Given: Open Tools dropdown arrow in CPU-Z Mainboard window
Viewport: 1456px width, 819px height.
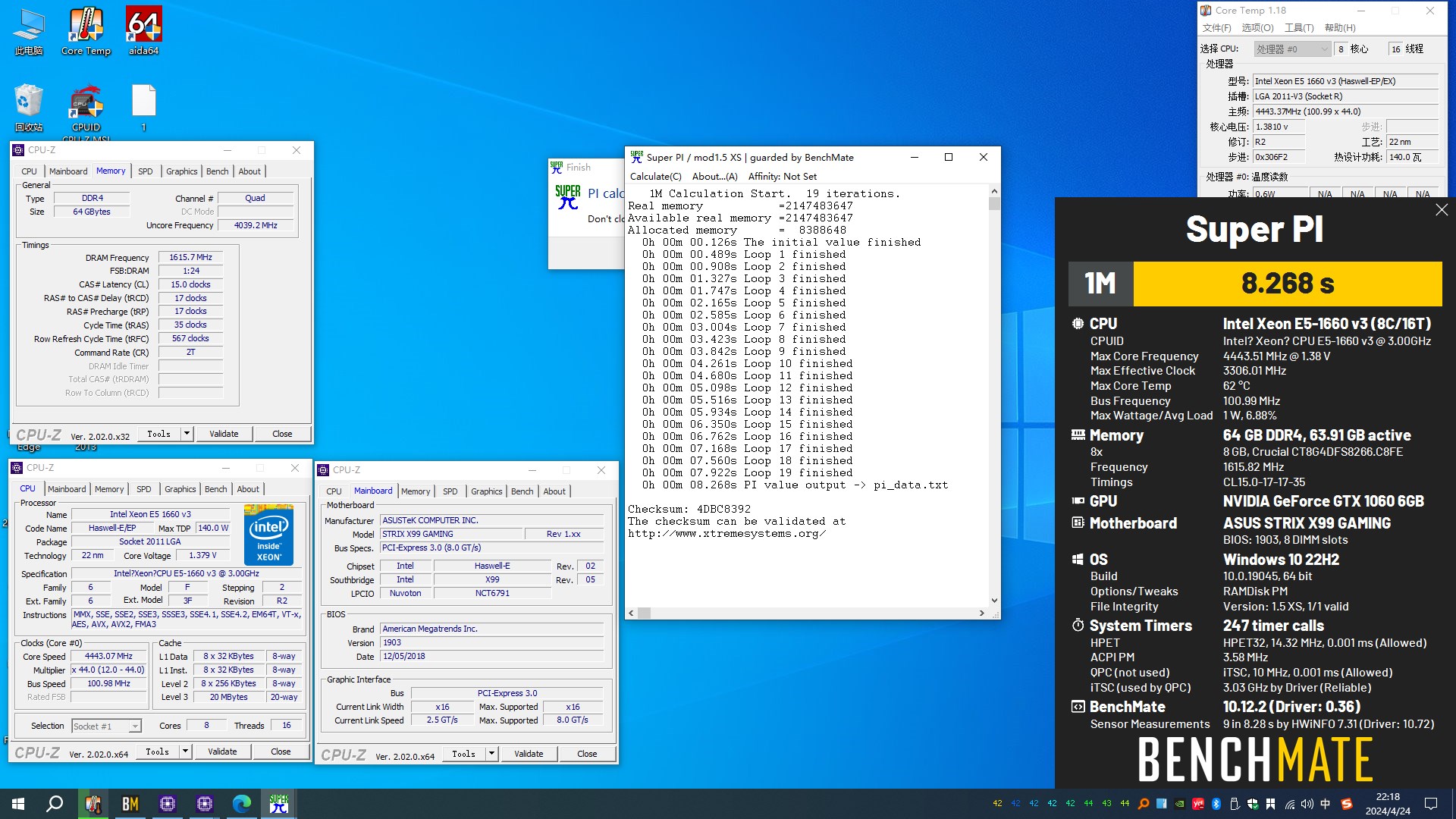Looking at the screenshot, I should pyautogui.click(x=492, y=754).
